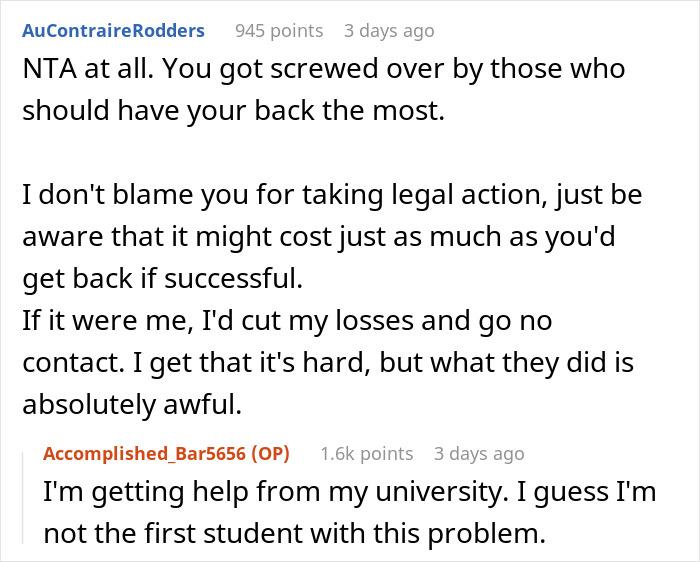Click the line 'get back if successful.'
Viewport: 700px width, 562px height.
click(x=162, y=279)
